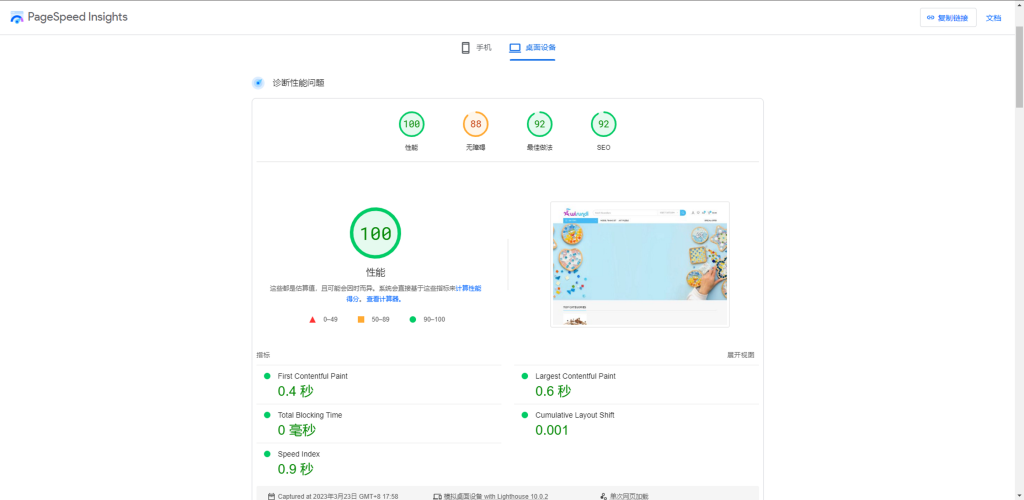The width and height of the screenshot is (1024, 500).
Task: Expand the metrics with 展开视图
Action: tap(740, 355)
